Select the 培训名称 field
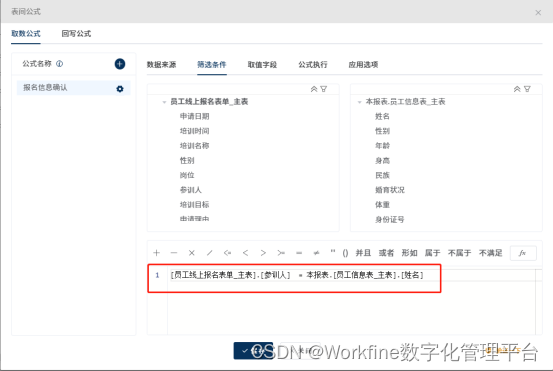Viewport: 553px width, 371px height. tap(195, 146)
